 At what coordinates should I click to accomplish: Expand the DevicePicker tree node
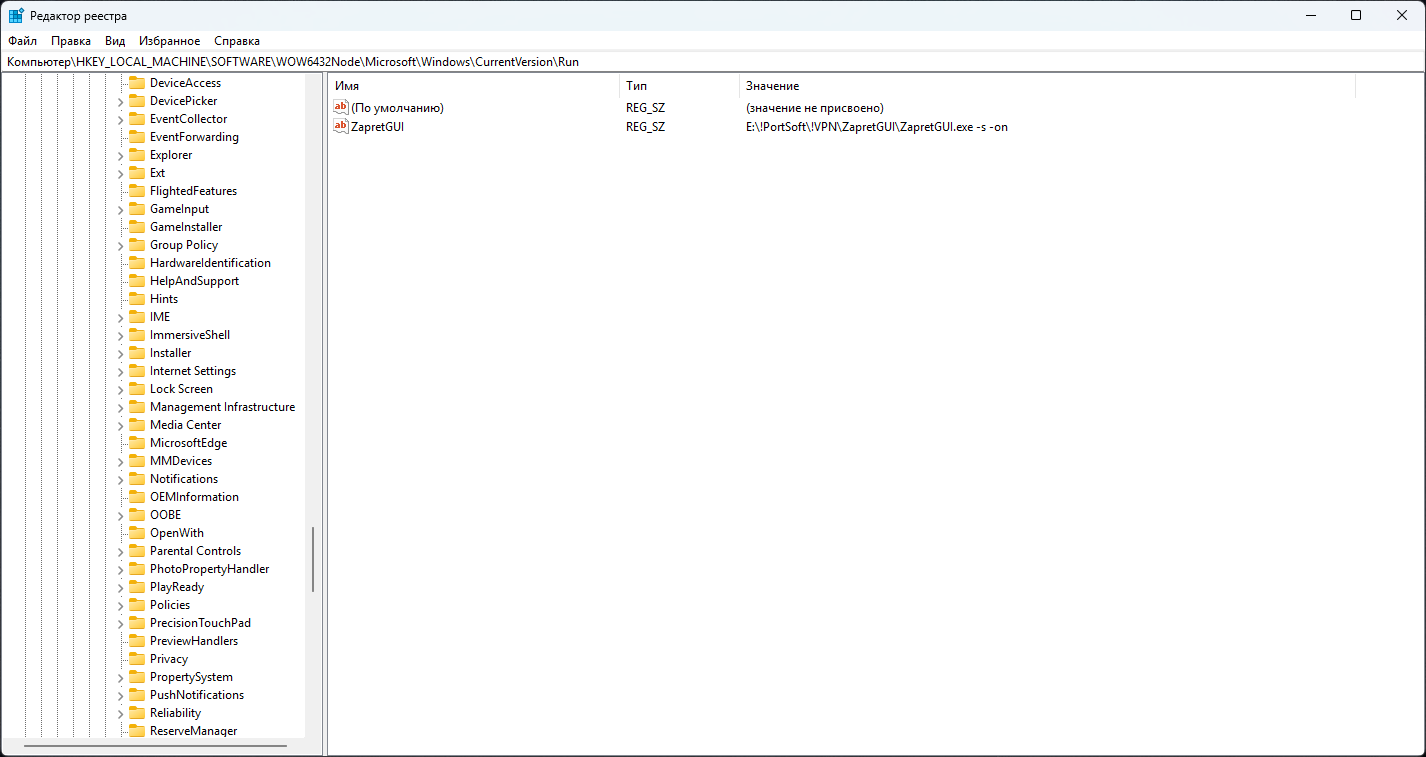[120, 101]
